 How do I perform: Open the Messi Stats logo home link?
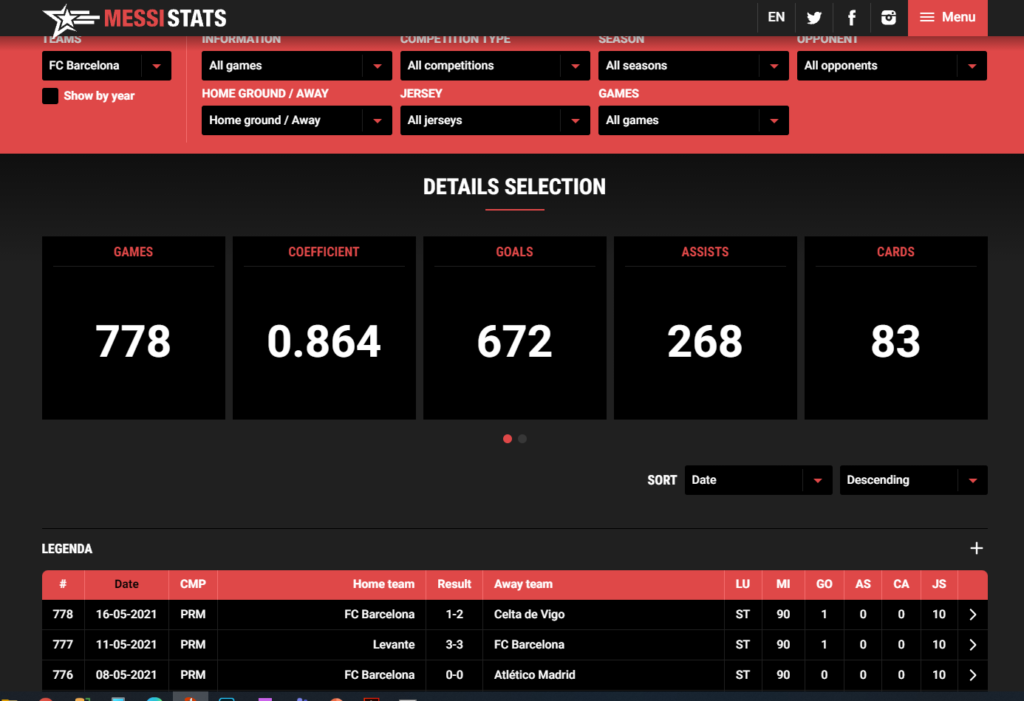pyautogui.click(x=135, y=18)
